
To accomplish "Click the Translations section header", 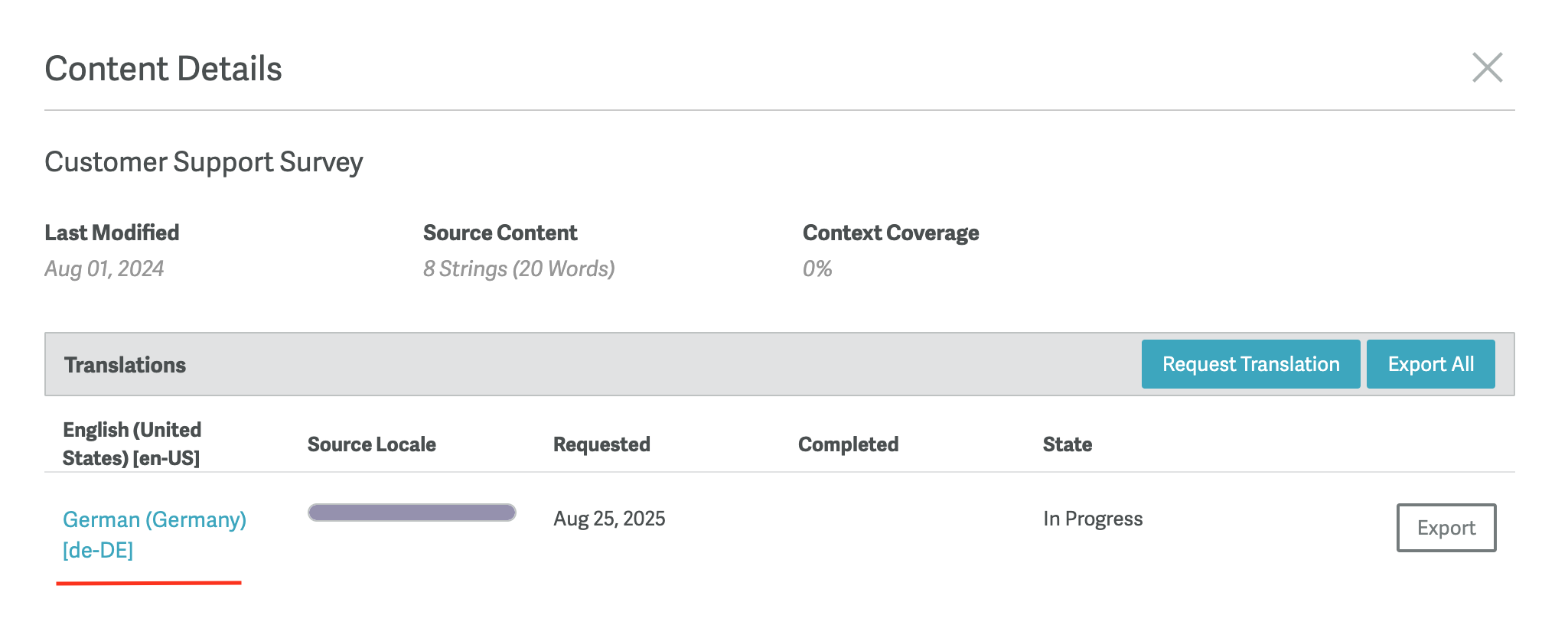I will click(x=125, y=365).
